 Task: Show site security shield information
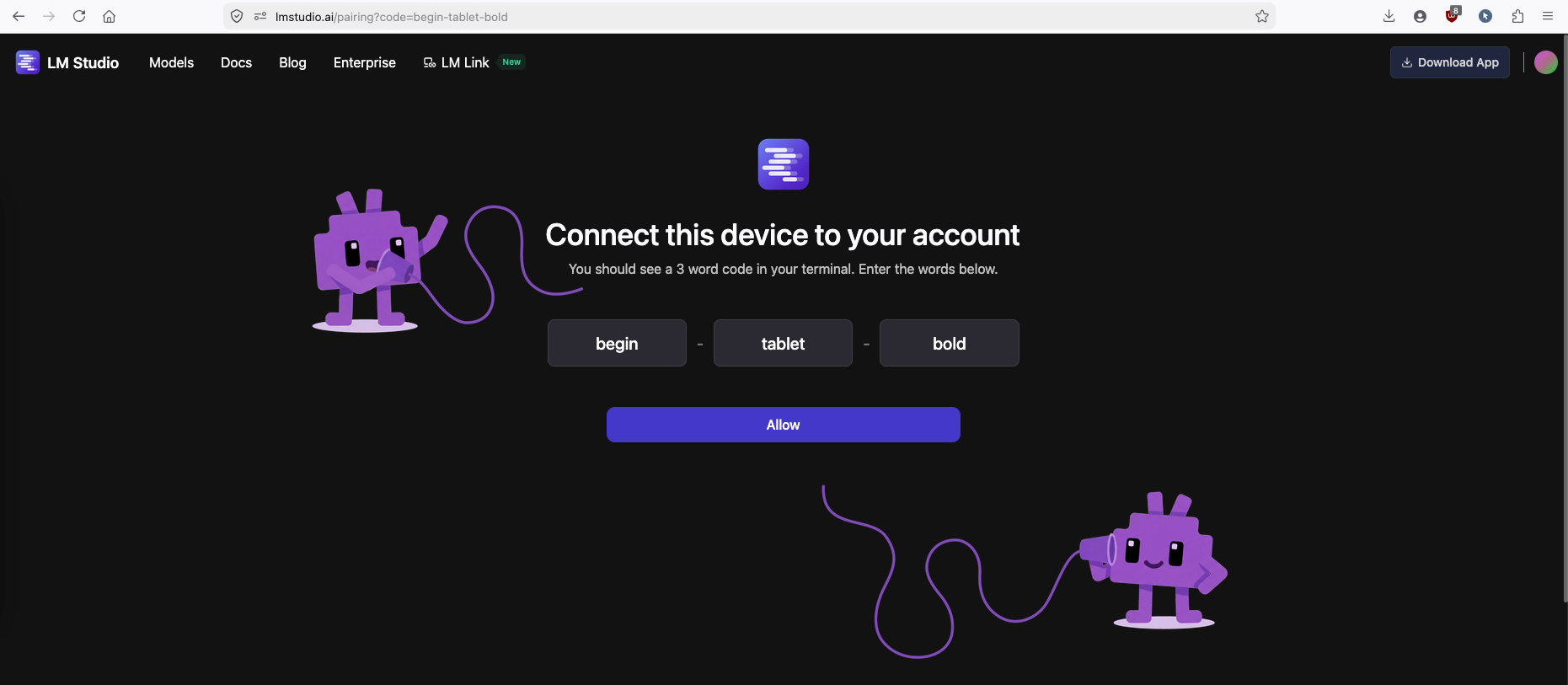pos(237,17)
